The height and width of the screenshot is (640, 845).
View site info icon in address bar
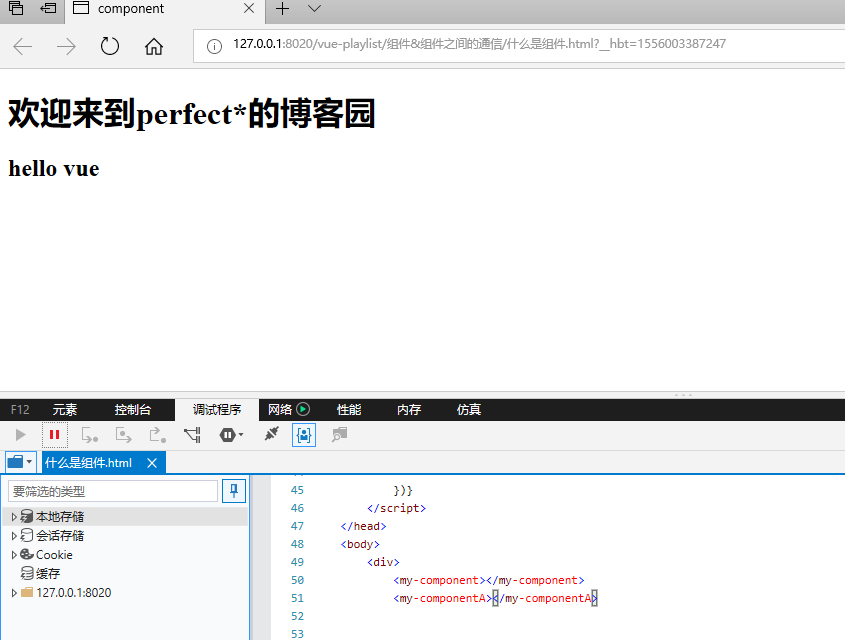tap(214, 46)
